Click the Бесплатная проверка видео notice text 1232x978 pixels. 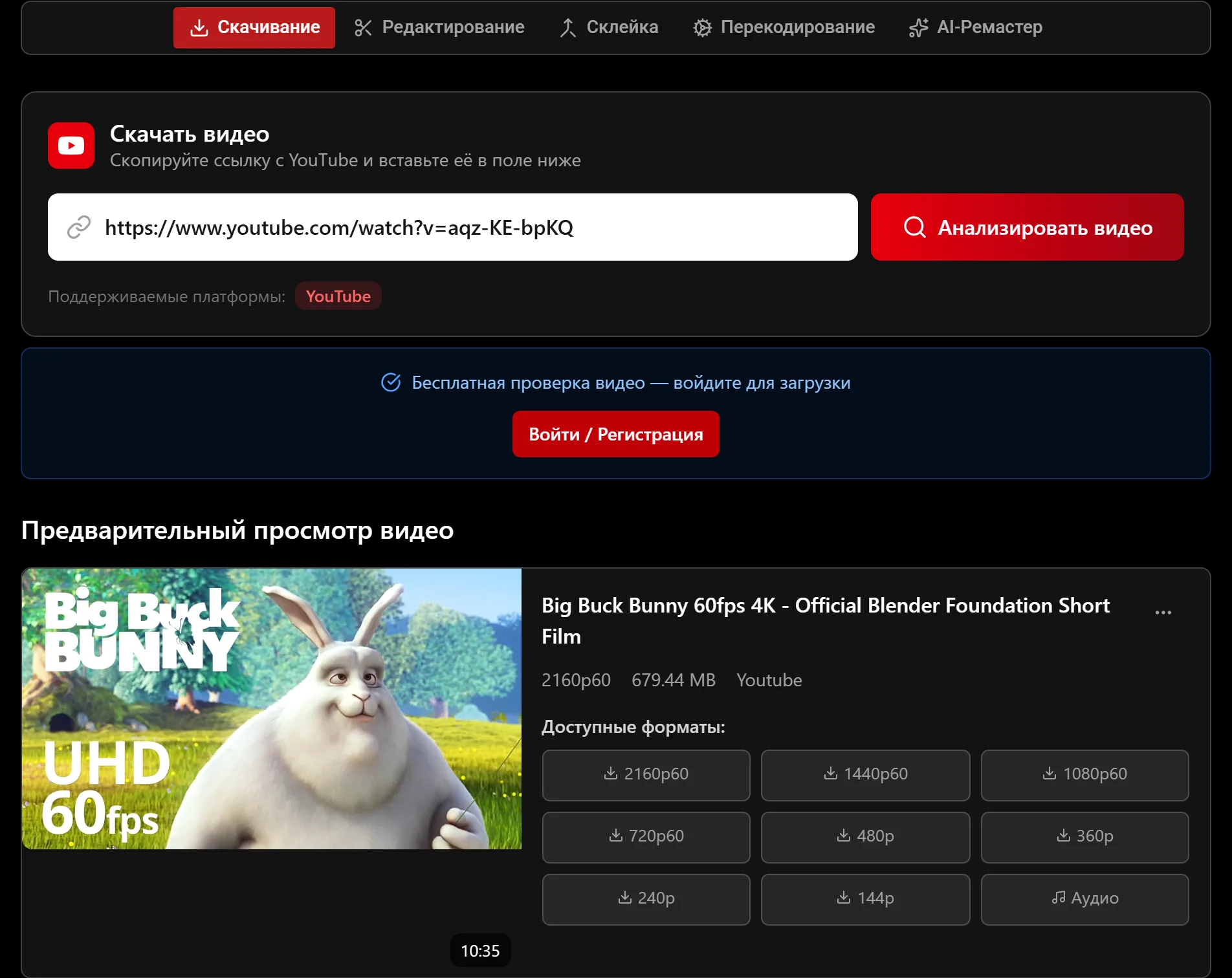pyautogui.click(x=631, y=383)
